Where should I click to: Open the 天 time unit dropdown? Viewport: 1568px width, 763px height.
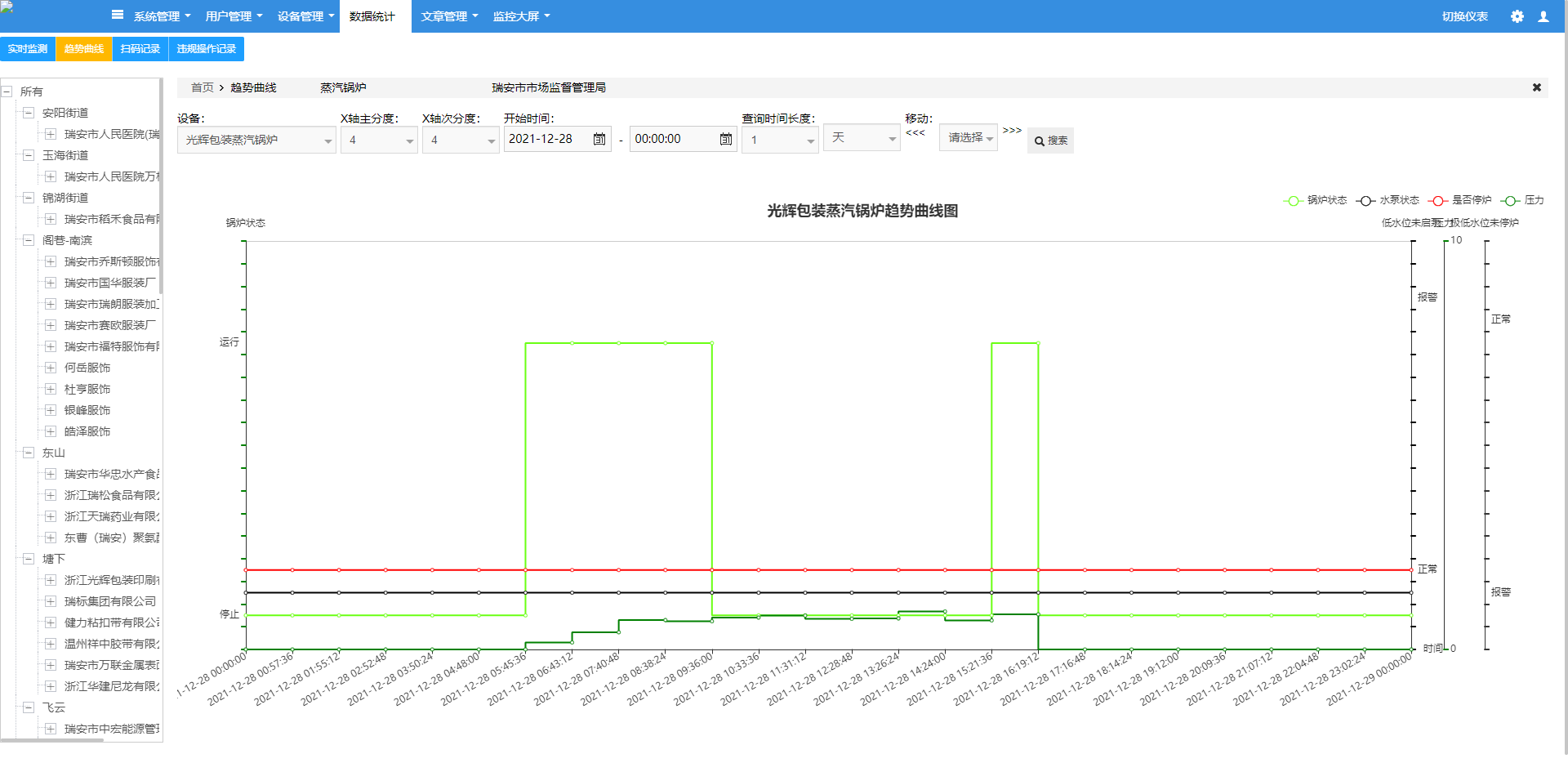[862, 137]
